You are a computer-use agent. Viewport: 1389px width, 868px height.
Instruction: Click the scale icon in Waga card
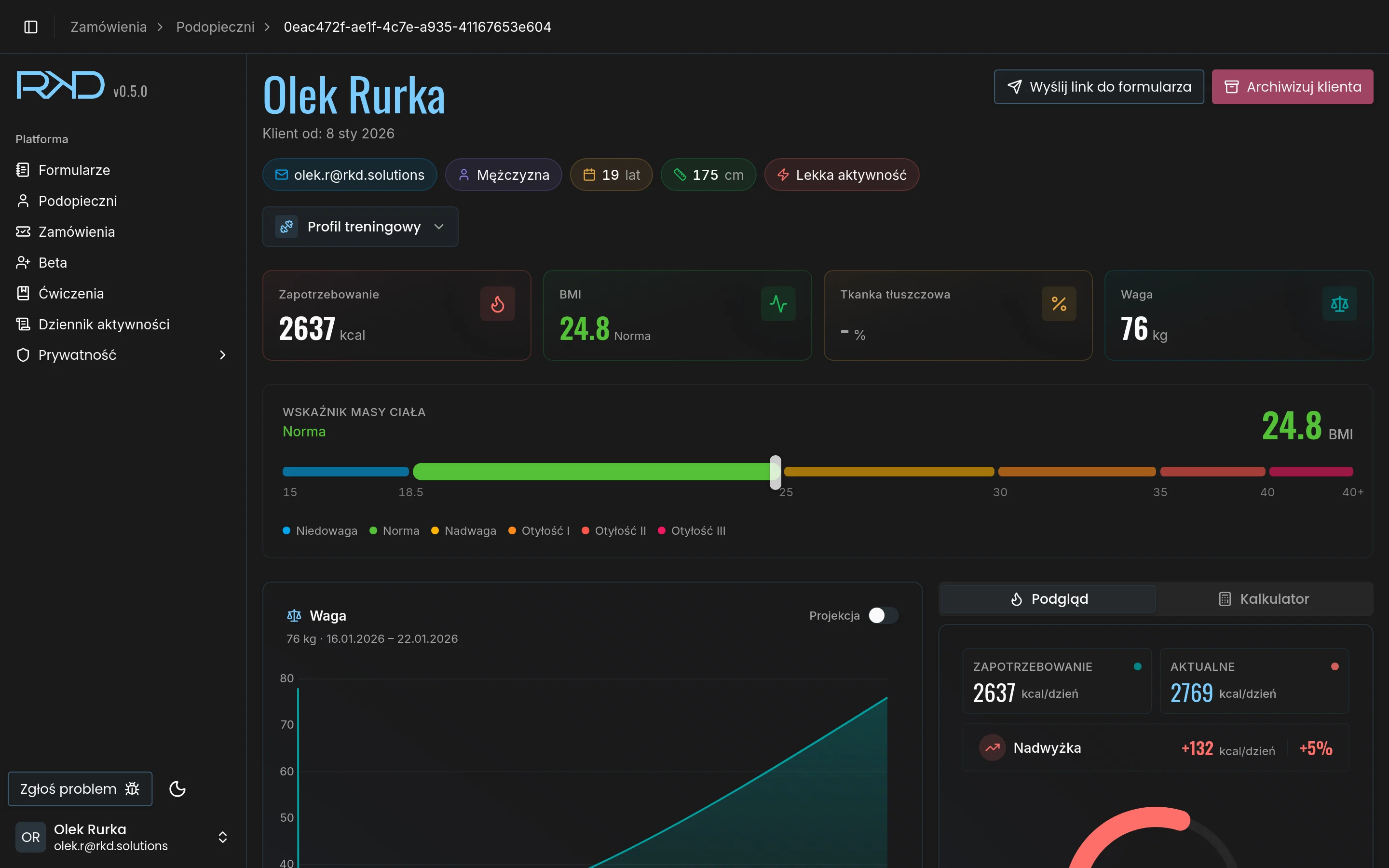[1339, 304]
